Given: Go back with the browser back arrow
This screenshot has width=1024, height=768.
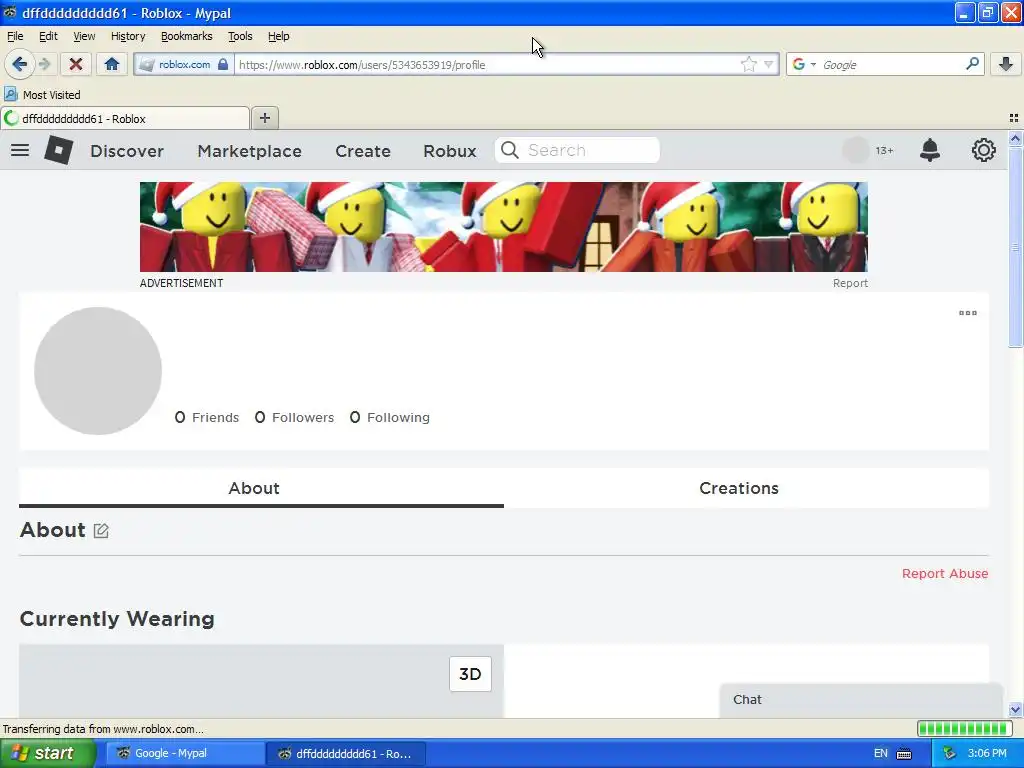Looking at the screenshot, I should coord(19,64).
